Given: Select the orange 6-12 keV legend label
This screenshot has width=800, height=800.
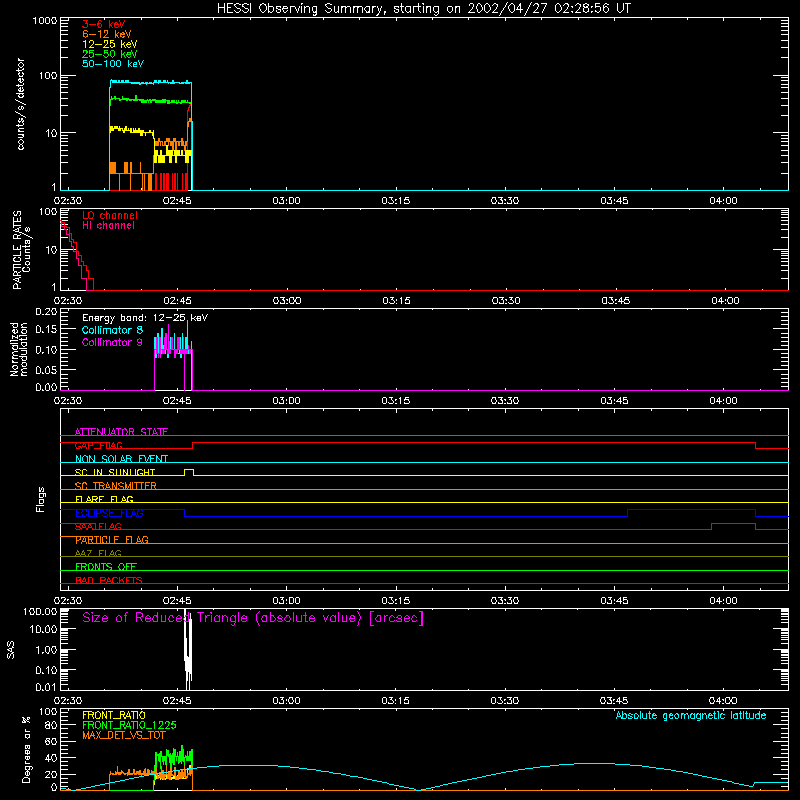Looking at the screenshot, I should (x=106, y=34).
